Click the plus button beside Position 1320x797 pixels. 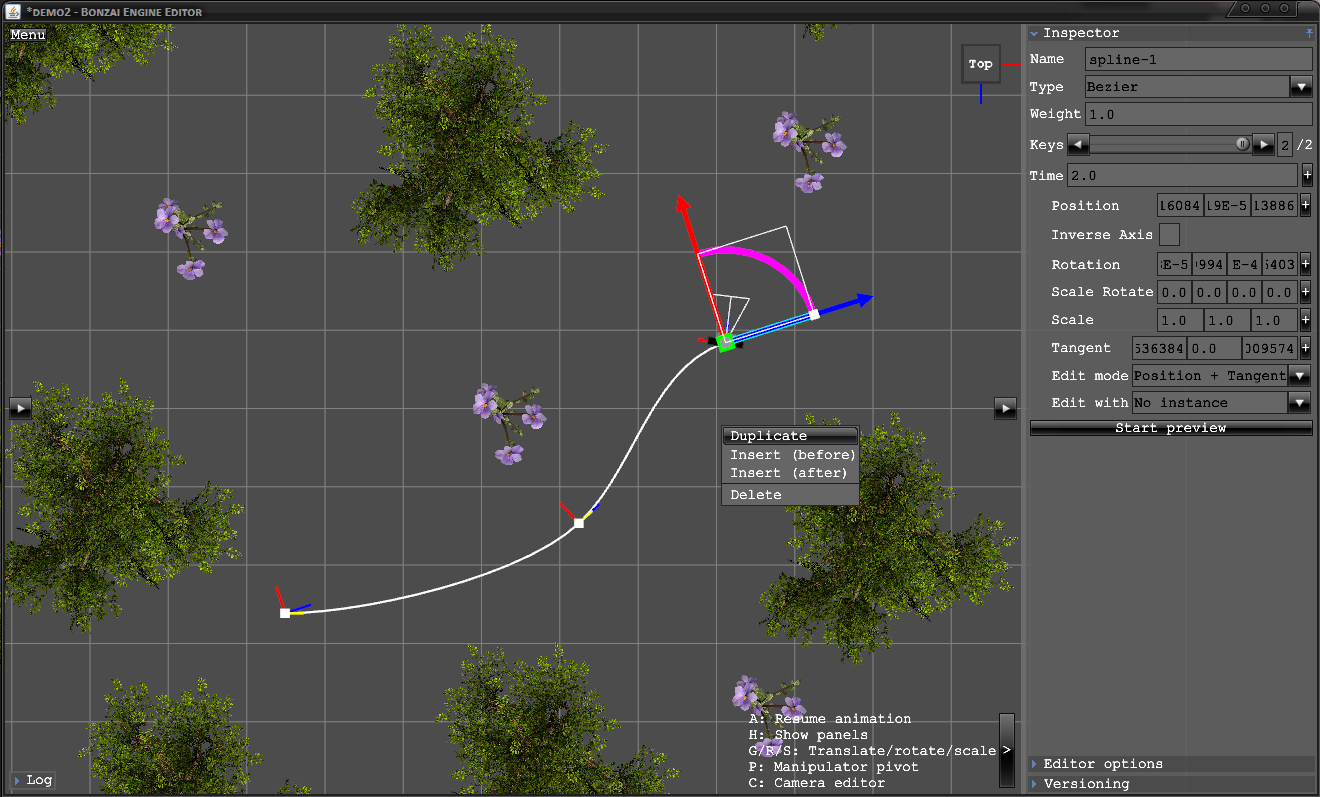point(1305,206)
